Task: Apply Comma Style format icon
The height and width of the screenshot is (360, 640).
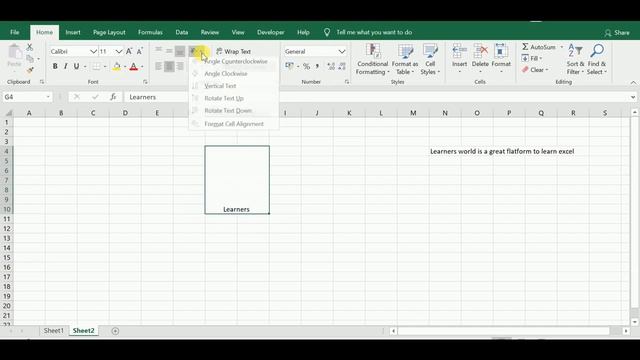Action: click(317, 66)
